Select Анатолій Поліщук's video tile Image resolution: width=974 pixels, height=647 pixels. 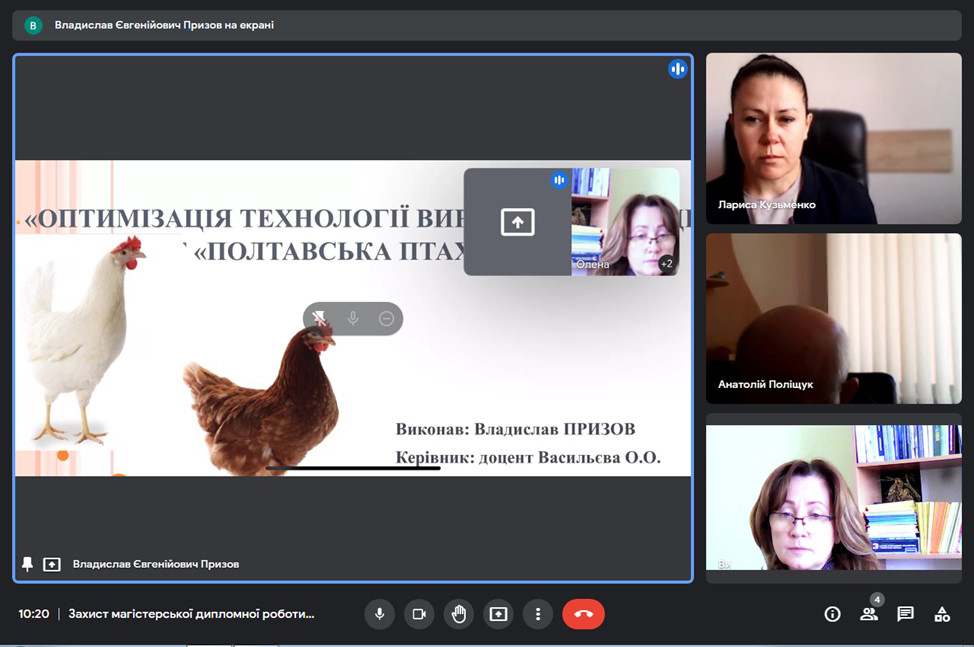click(x=834, y=319)
